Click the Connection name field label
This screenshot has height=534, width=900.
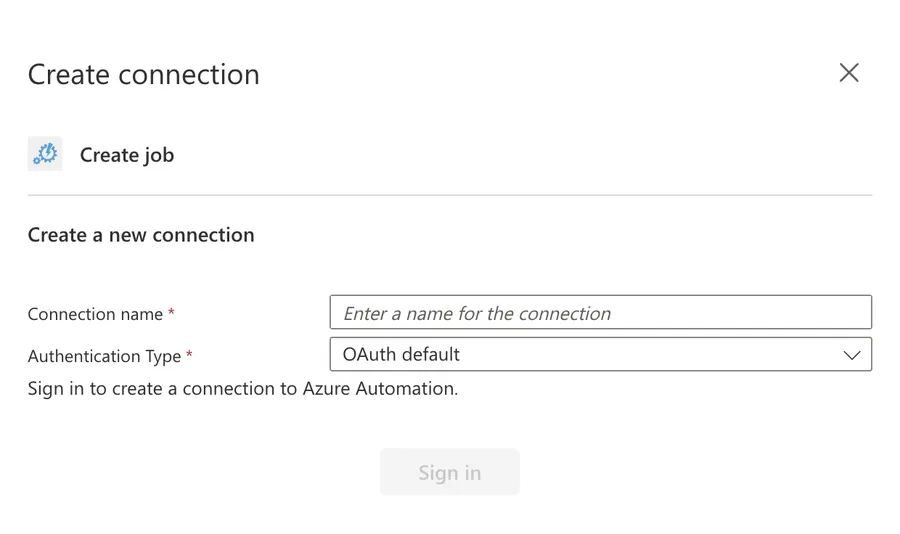[95, 314]
